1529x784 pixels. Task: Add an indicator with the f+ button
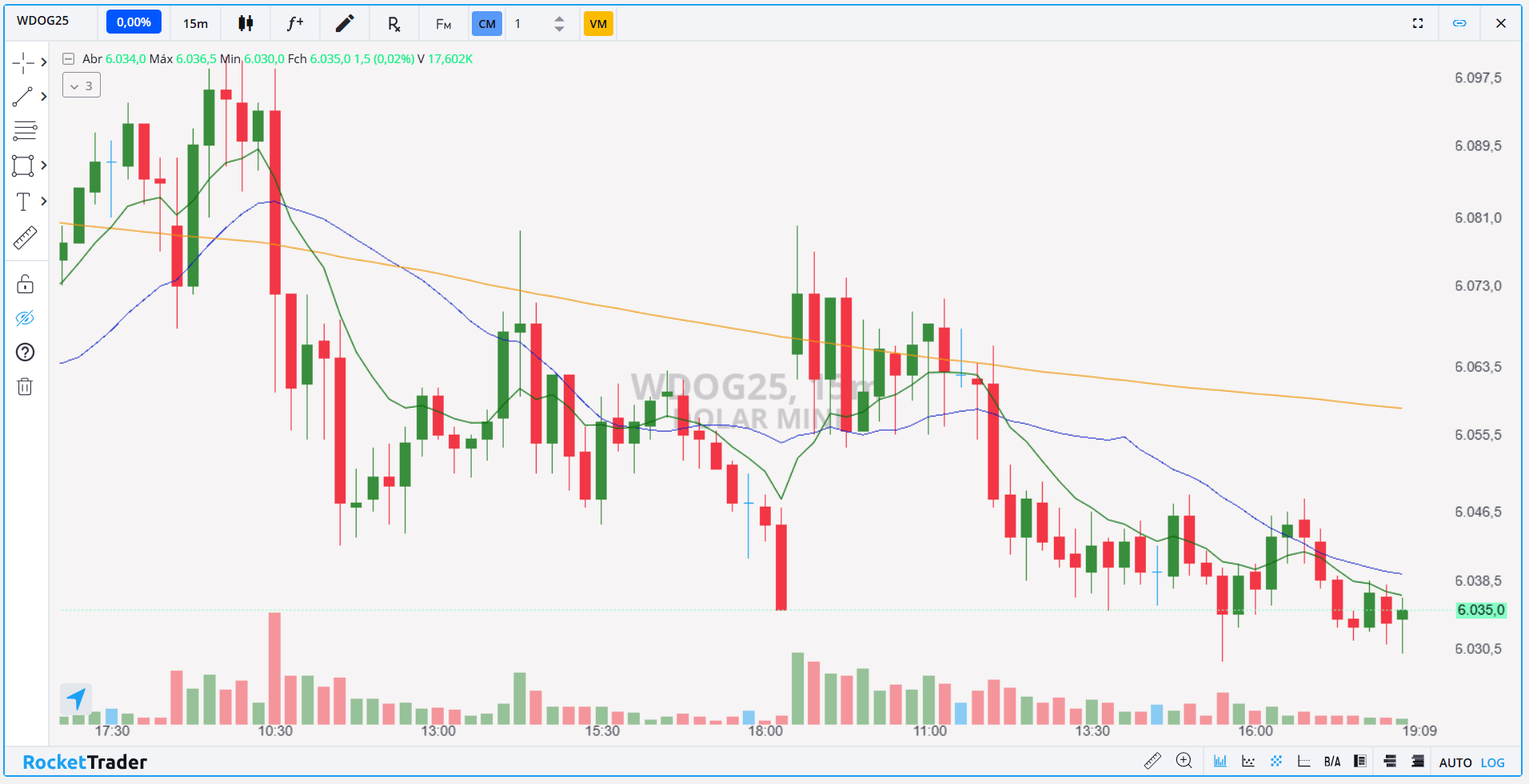[295, 23]
